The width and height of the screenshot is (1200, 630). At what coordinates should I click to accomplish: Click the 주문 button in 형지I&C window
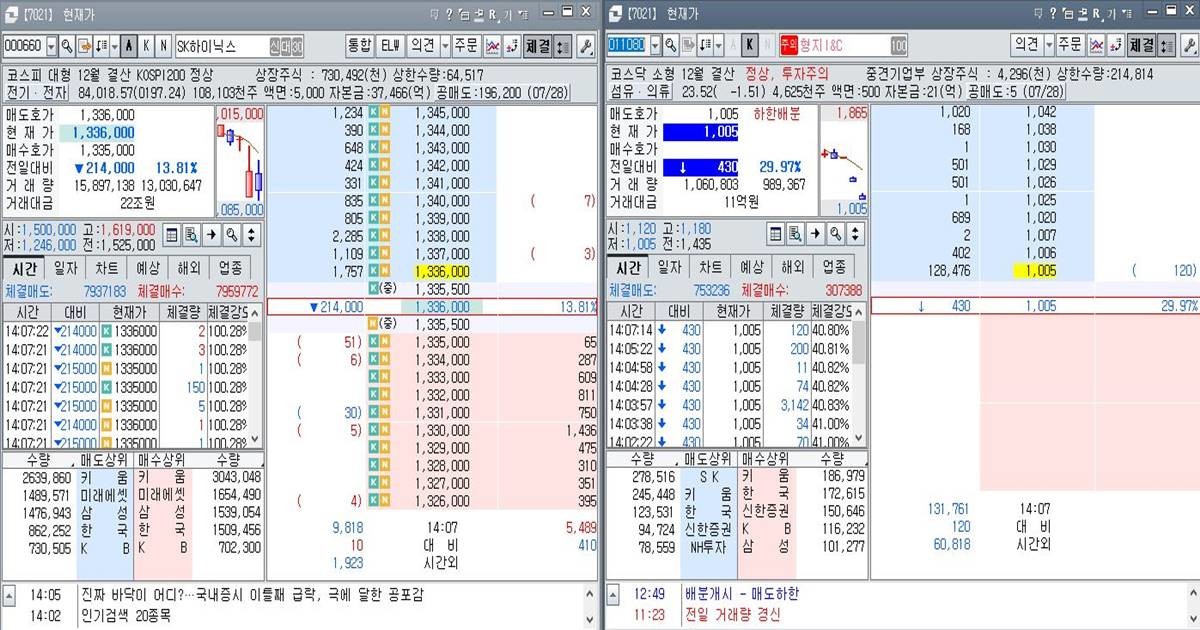click(1070, 46)
